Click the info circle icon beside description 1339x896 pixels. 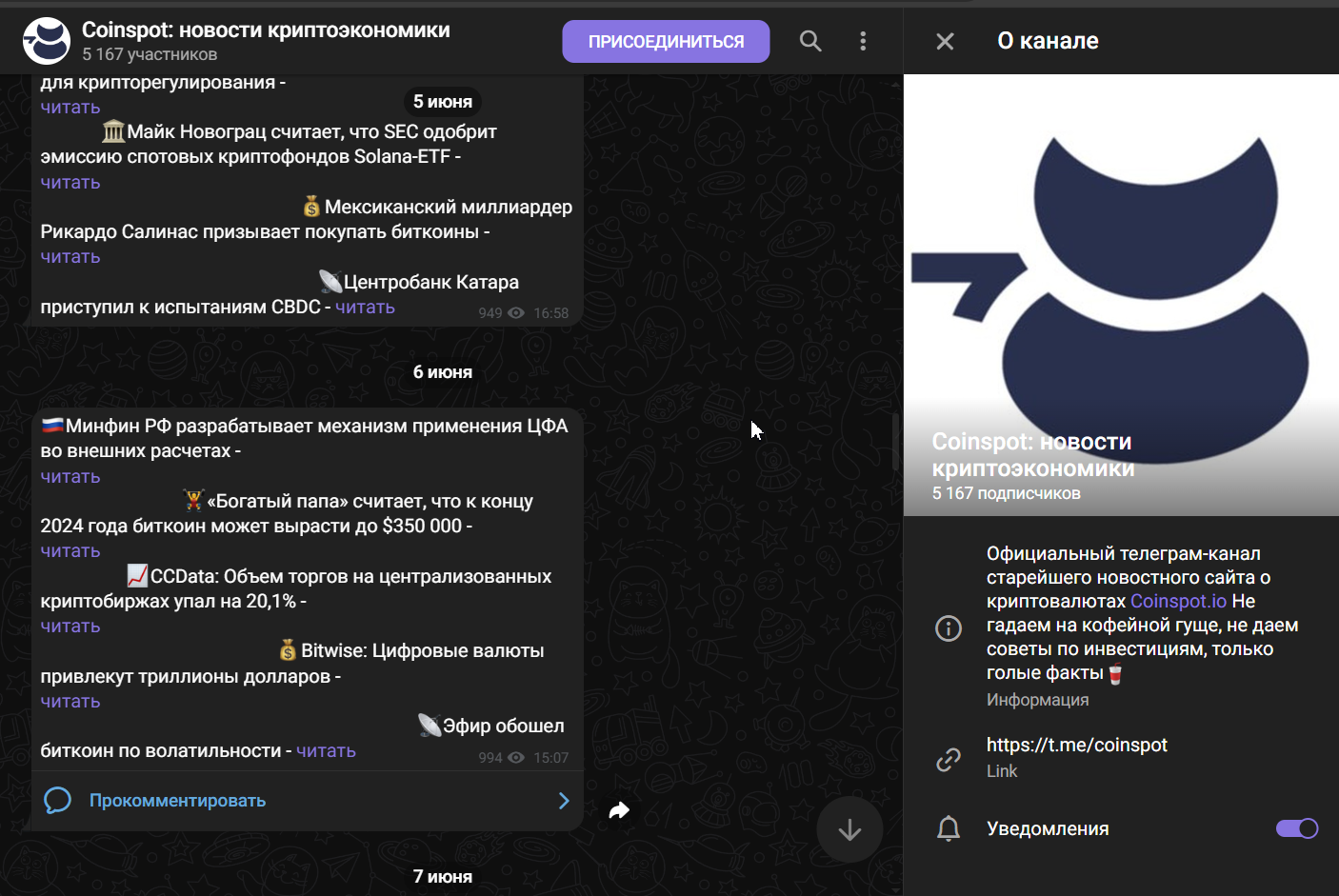coord(949,627)
